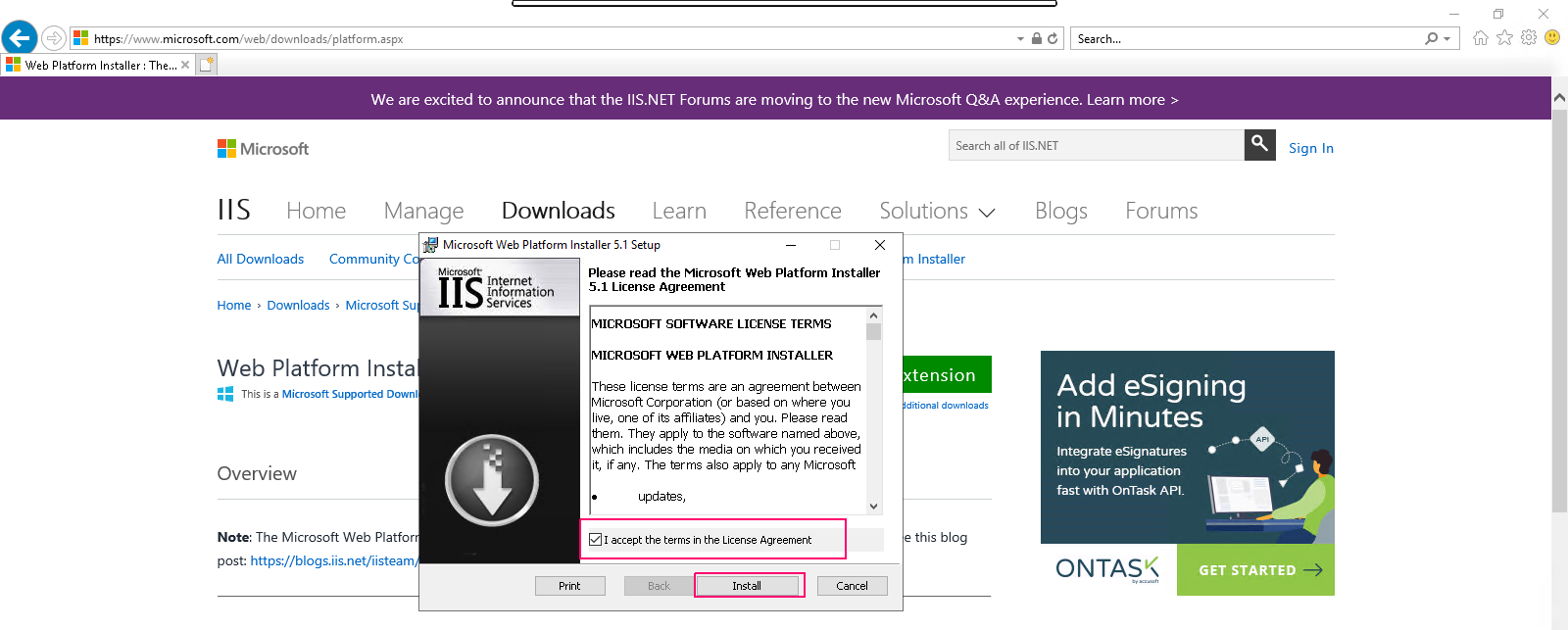Image resolution: width=1568 pixels, height=630 pixels.
Task: Toggle the accept license terms checkbox
Action: coord(596,540)
